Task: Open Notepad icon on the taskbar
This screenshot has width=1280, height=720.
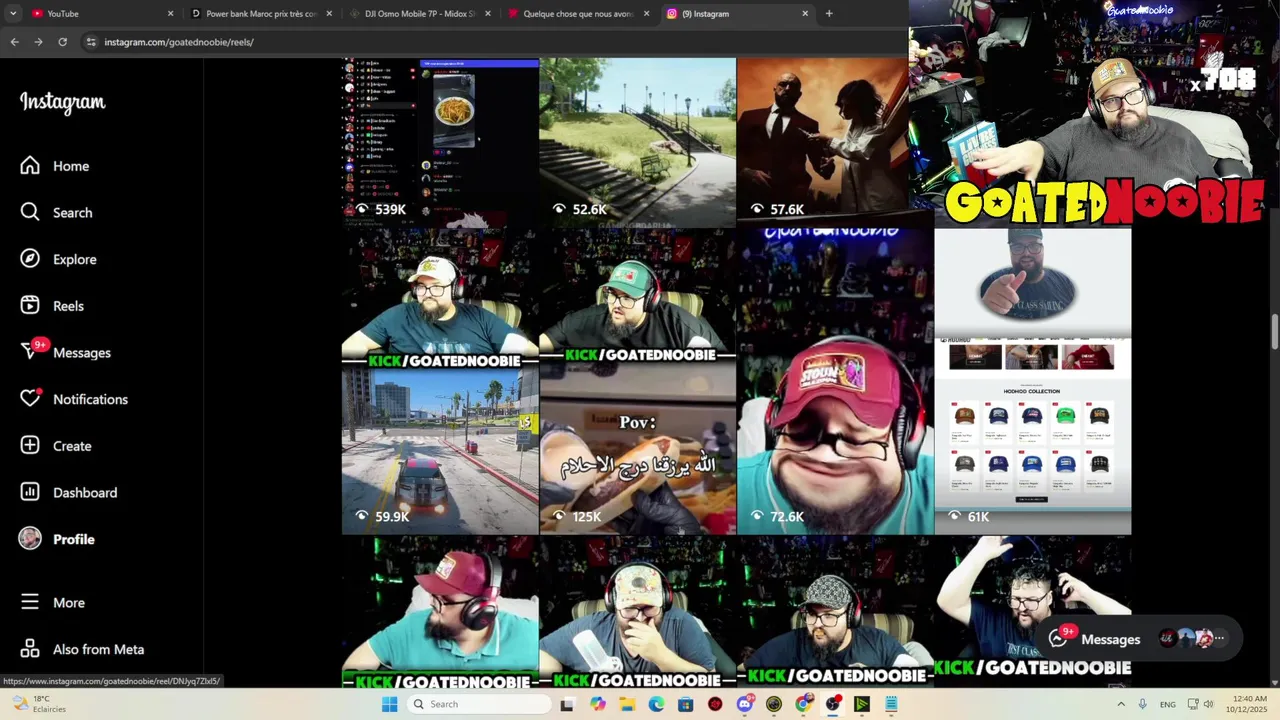Action: [x=891, y=704]
